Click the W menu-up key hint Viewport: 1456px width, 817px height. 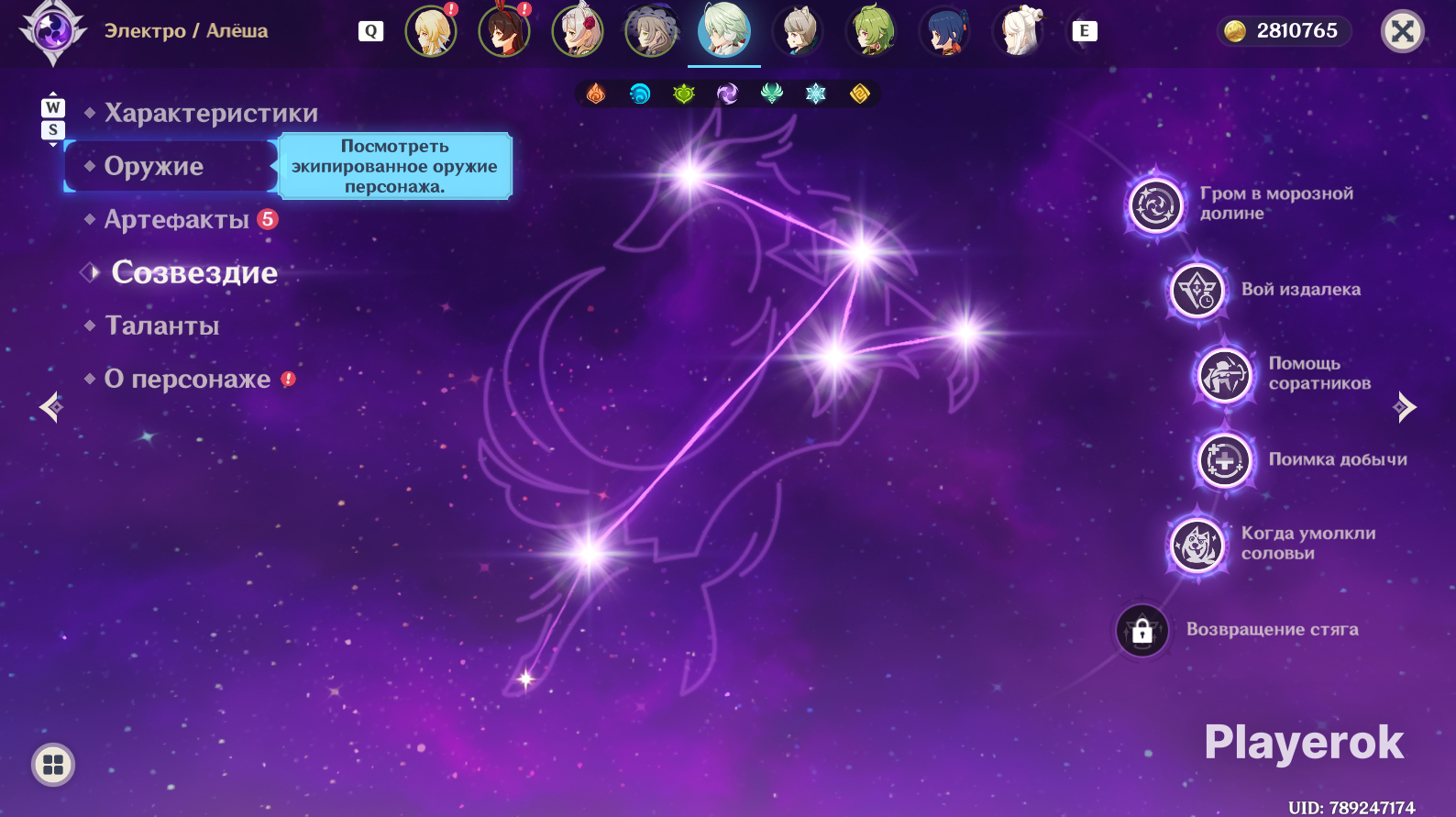53,107
